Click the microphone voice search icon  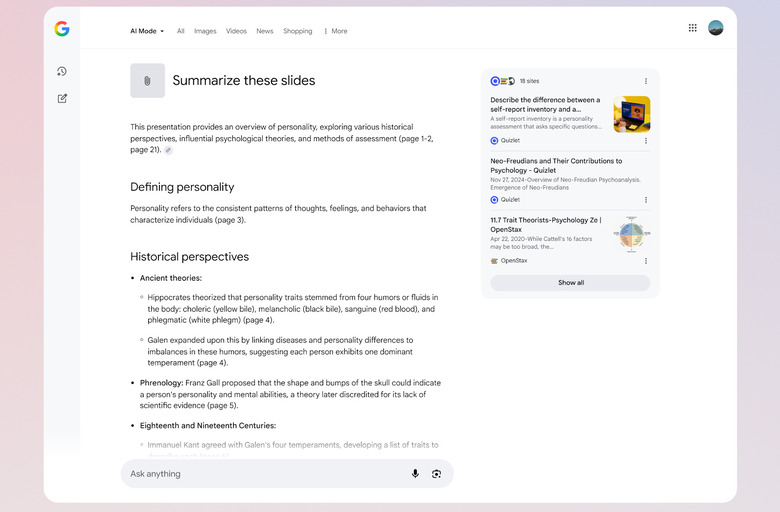(x=415, y=474)
